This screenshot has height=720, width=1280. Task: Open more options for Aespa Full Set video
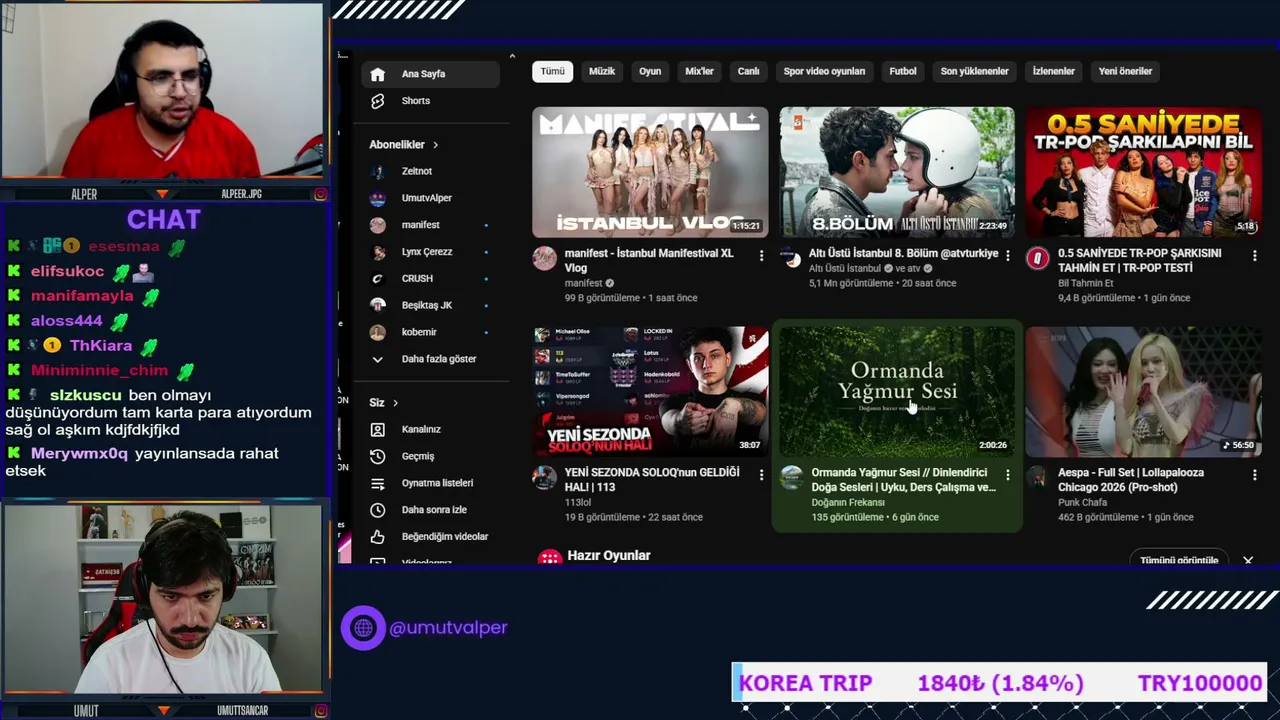click(1255, 475)
